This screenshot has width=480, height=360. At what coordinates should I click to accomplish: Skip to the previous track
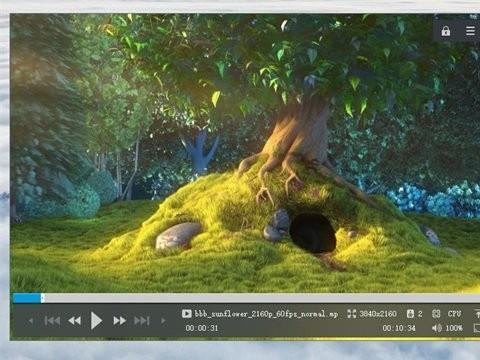pyautogui.click(x=52, y=321)
